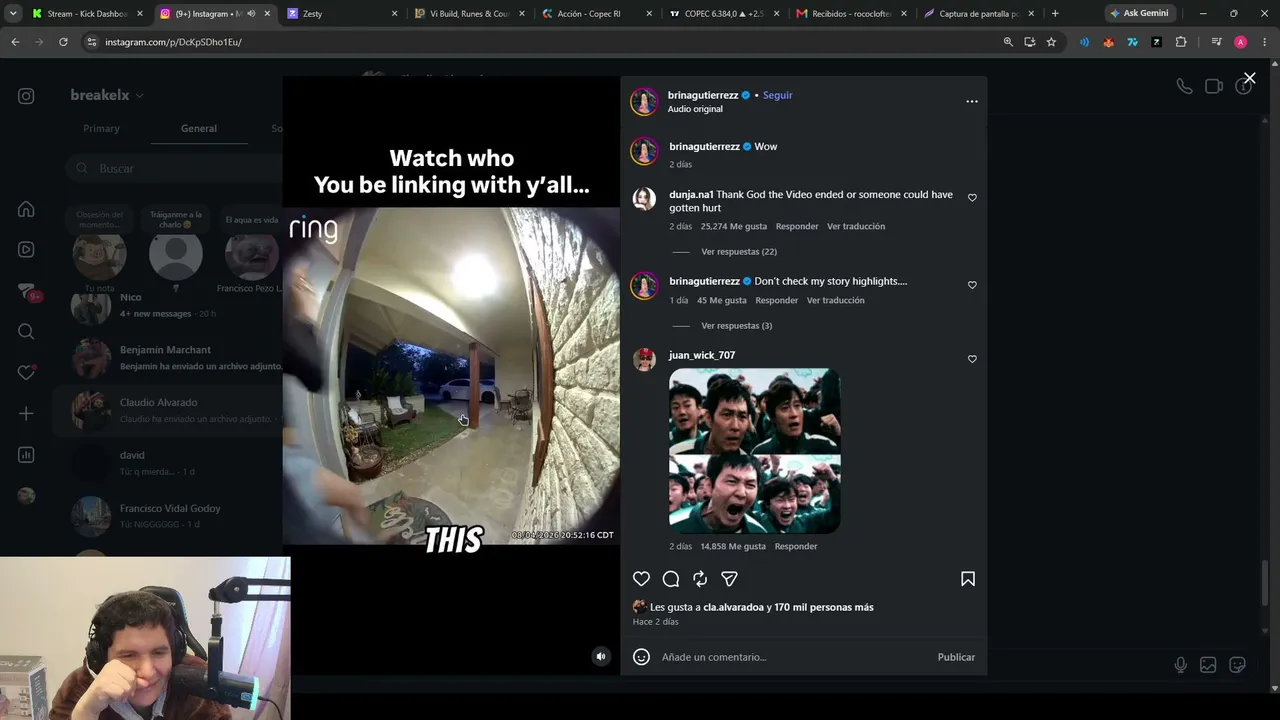Open a new browser tab with the plus button

click(1055, 14)
